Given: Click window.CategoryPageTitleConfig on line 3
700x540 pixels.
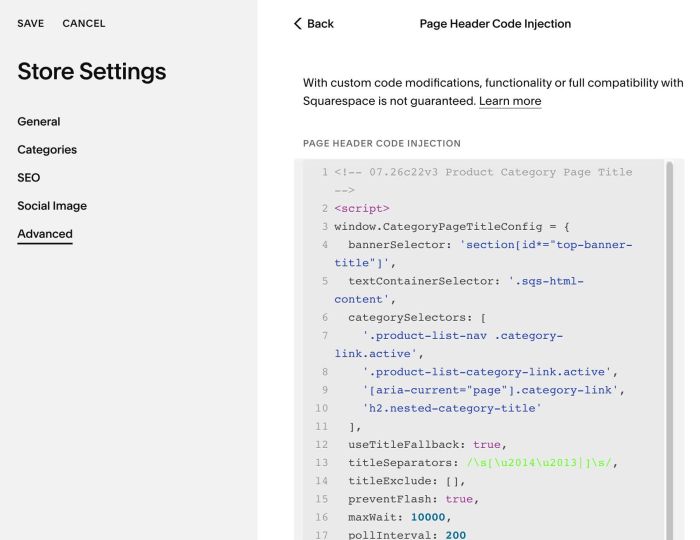Looking at the screenshot, I should [x=438, y=227].
